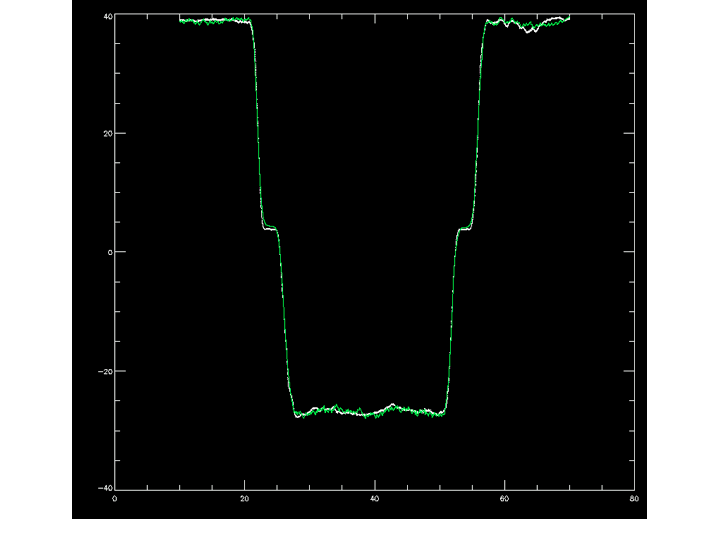
Task: Click the white curve dip near x=64
Action: point(529,31)
